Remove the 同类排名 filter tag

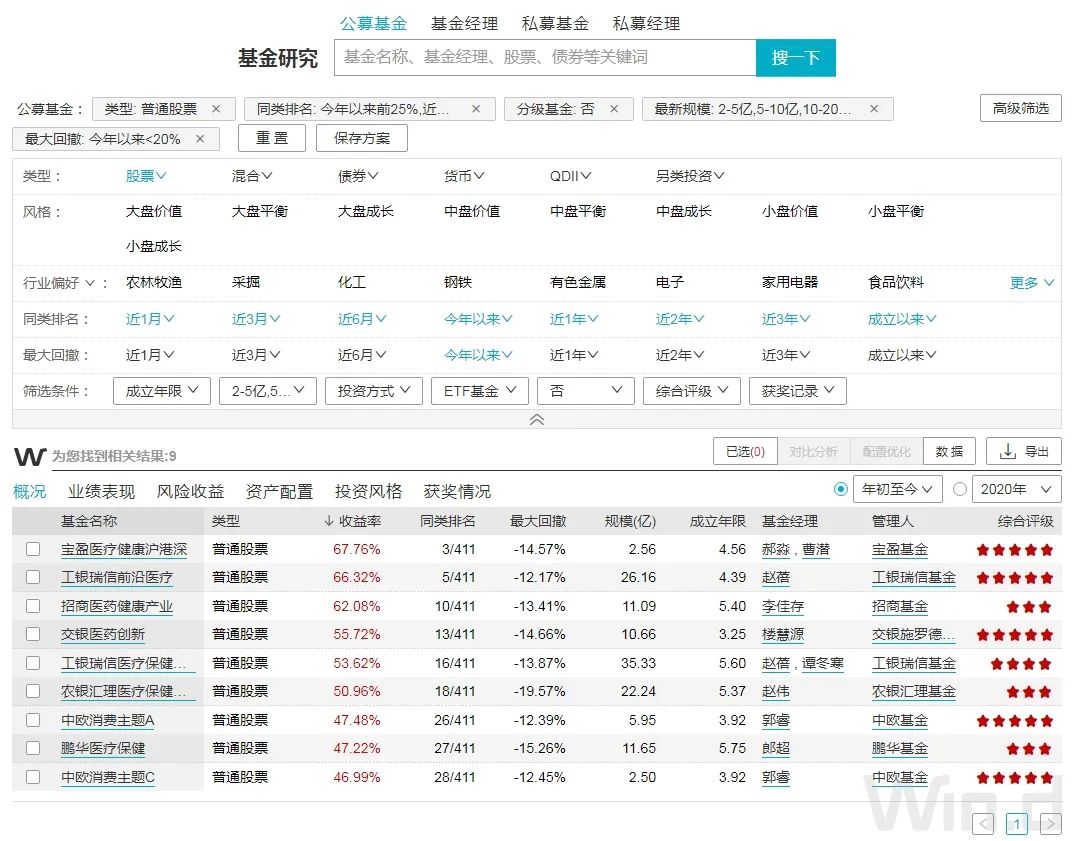point(476,109)
